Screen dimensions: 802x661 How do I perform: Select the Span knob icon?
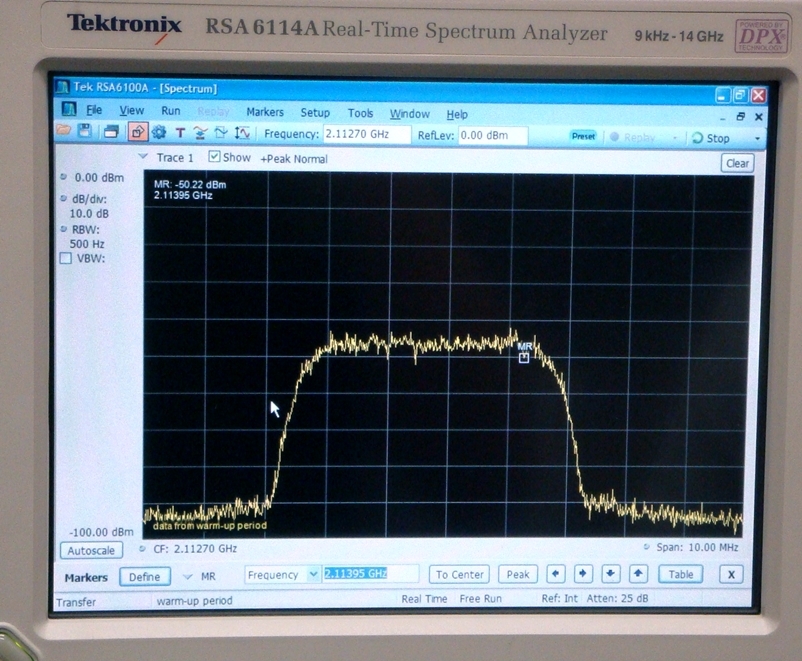click(647, 547)
